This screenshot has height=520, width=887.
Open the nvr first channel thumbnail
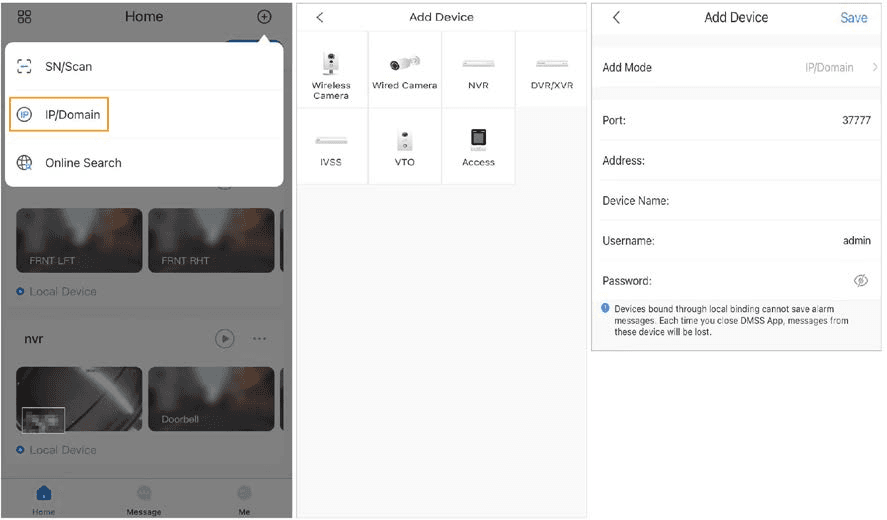click(x=79, y=399)
